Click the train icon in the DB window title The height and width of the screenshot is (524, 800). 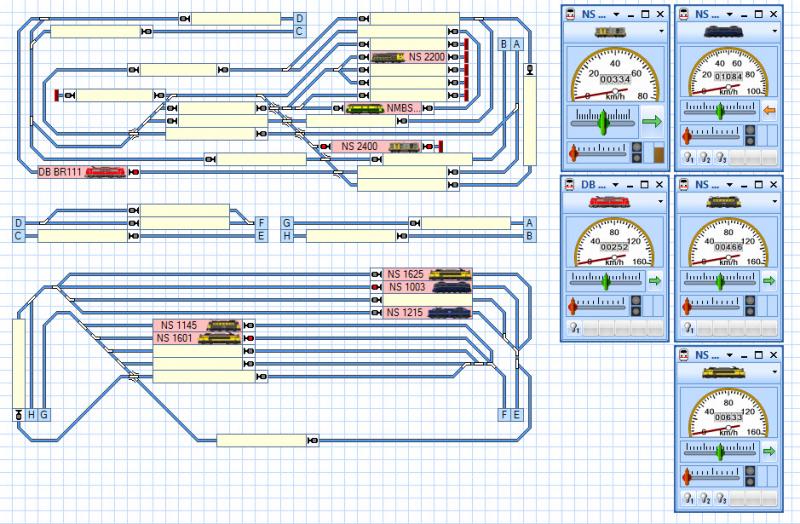(571, 184)
